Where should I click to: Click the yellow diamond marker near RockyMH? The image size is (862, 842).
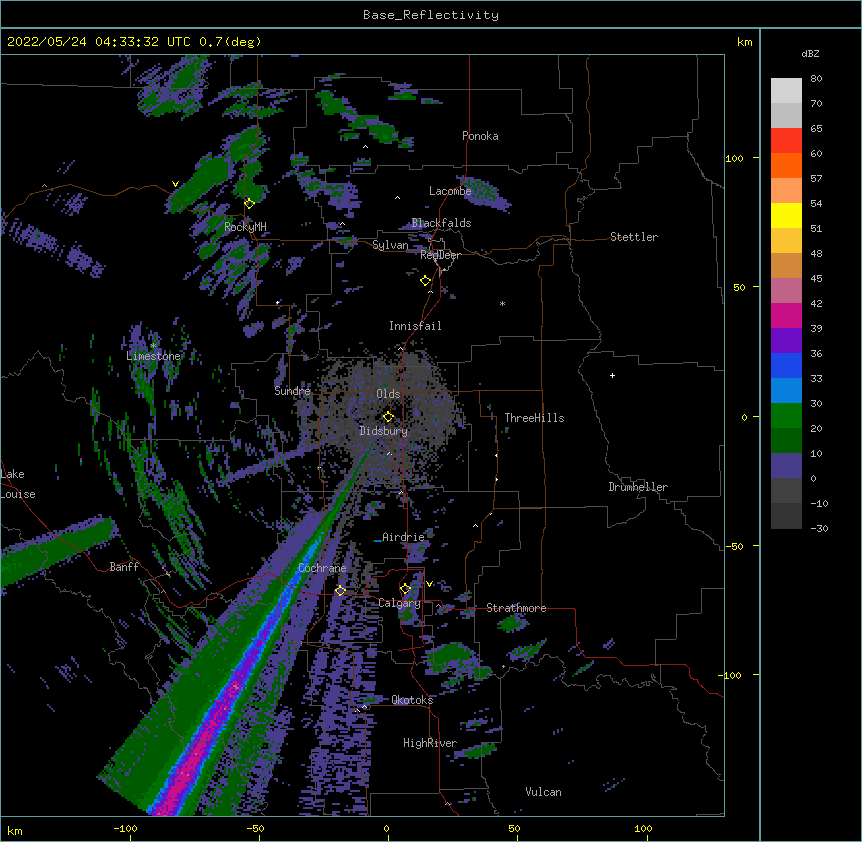[x=249, y=203]
